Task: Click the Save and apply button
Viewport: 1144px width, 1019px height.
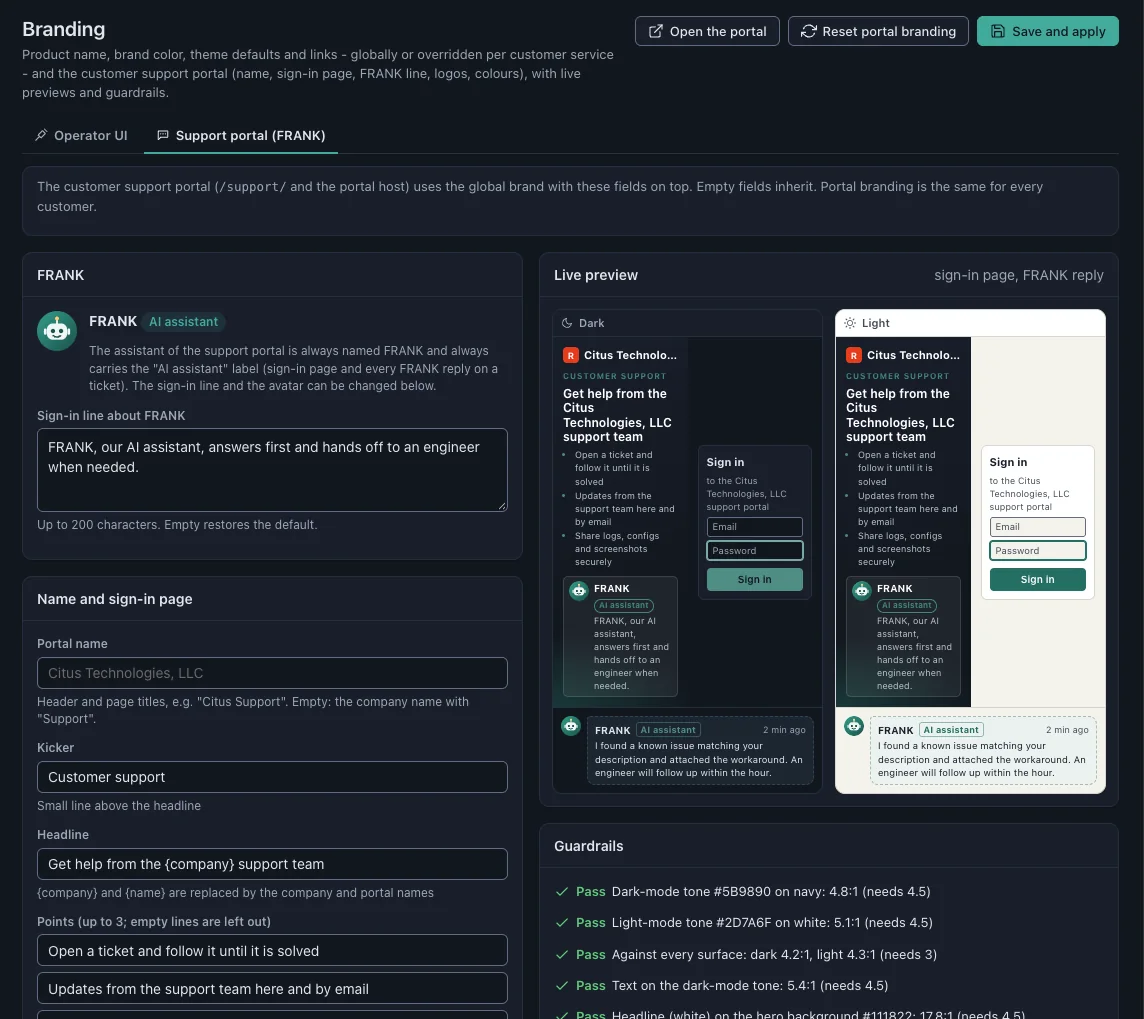Action: pos(1047,31)
